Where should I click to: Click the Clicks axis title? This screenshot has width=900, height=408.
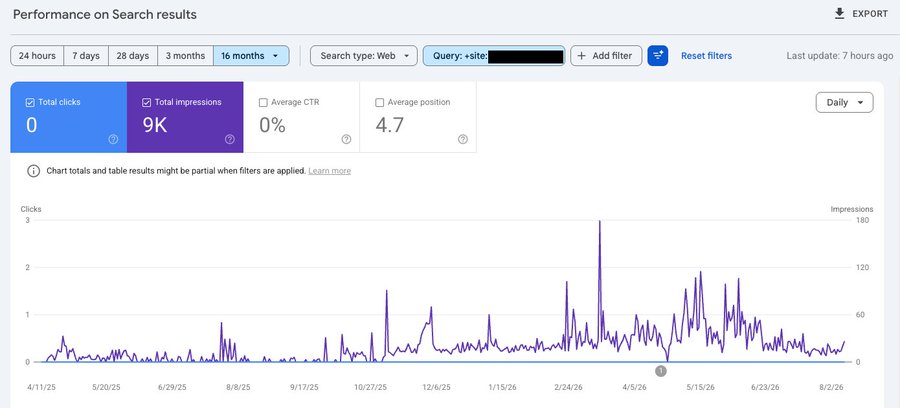tap(31, 209)
